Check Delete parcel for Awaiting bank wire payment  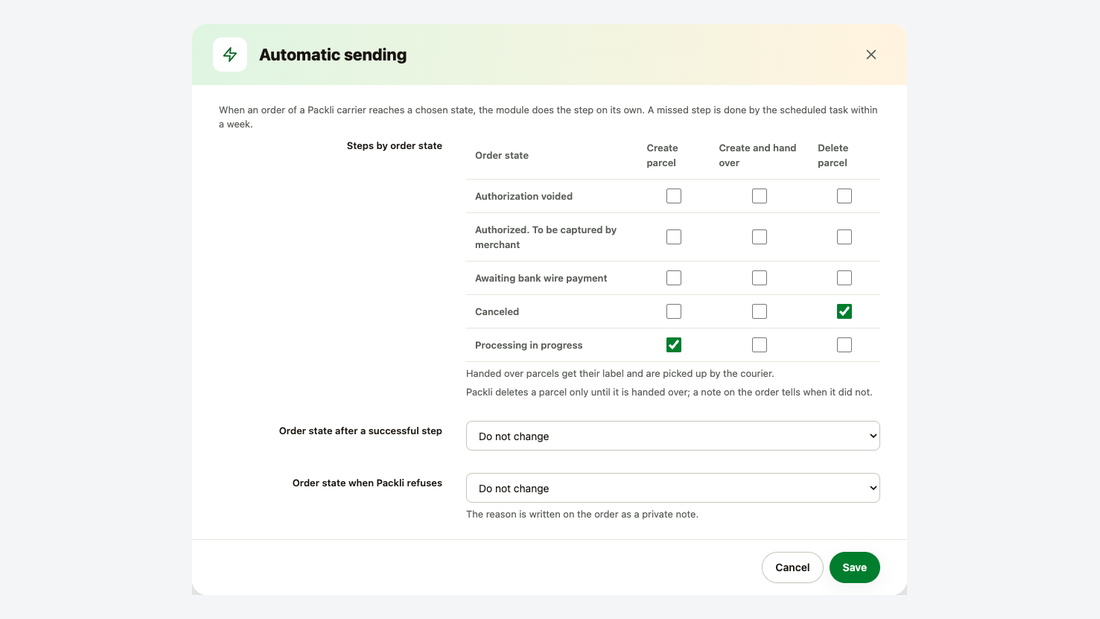[844, 278]
